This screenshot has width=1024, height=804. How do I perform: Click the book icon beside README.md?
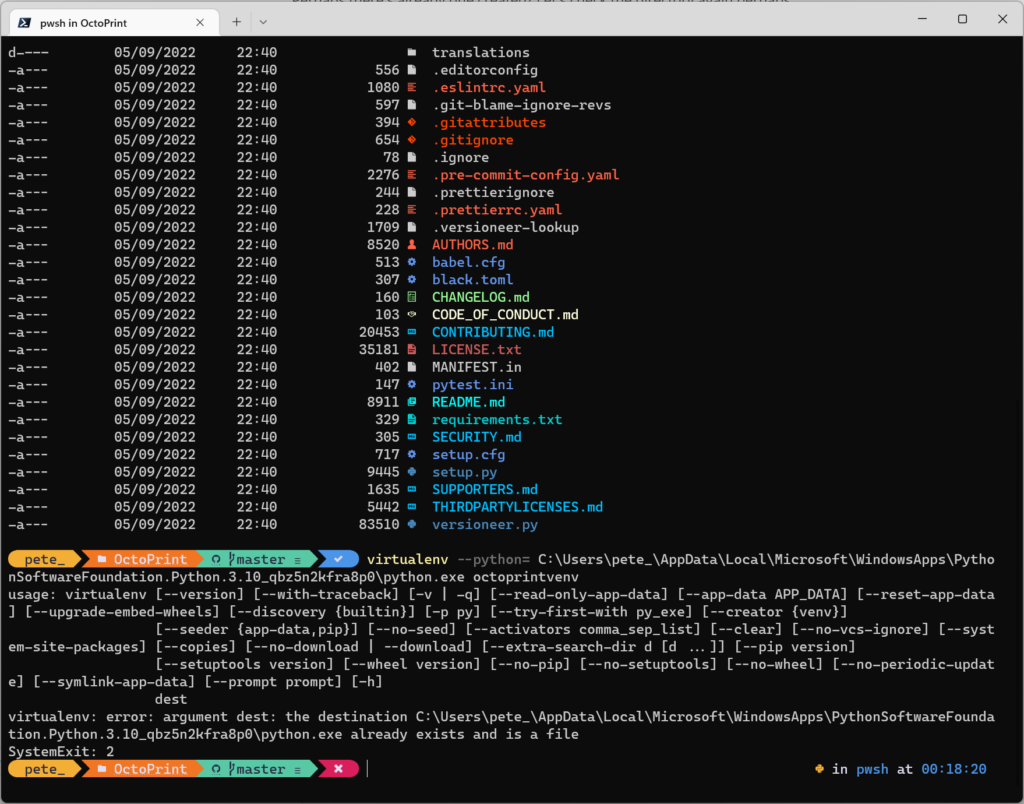(412, 402)
